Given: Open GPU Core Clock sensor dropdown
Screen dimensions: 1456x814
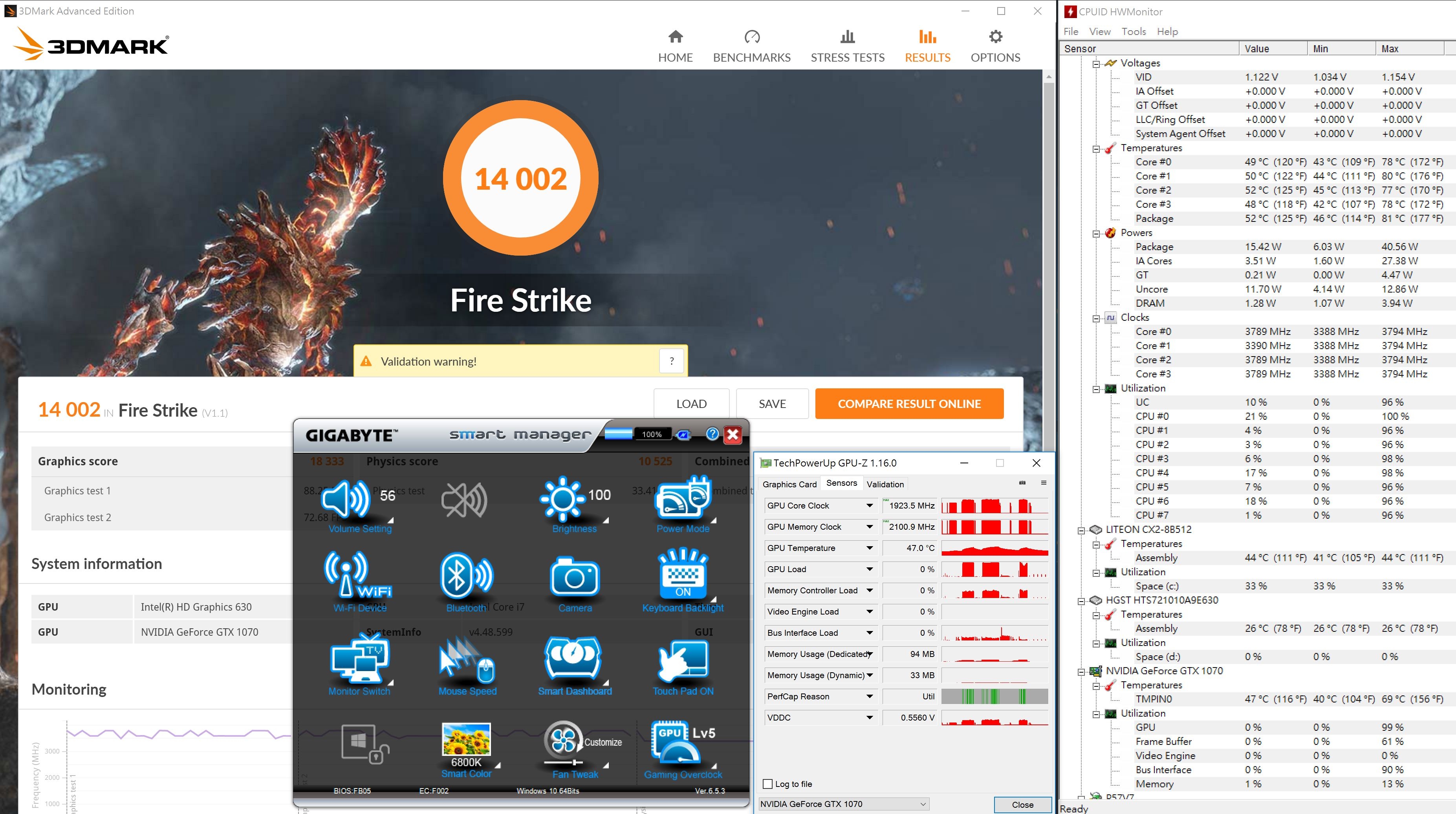Looking at the screenshot, I should [869, 506].
